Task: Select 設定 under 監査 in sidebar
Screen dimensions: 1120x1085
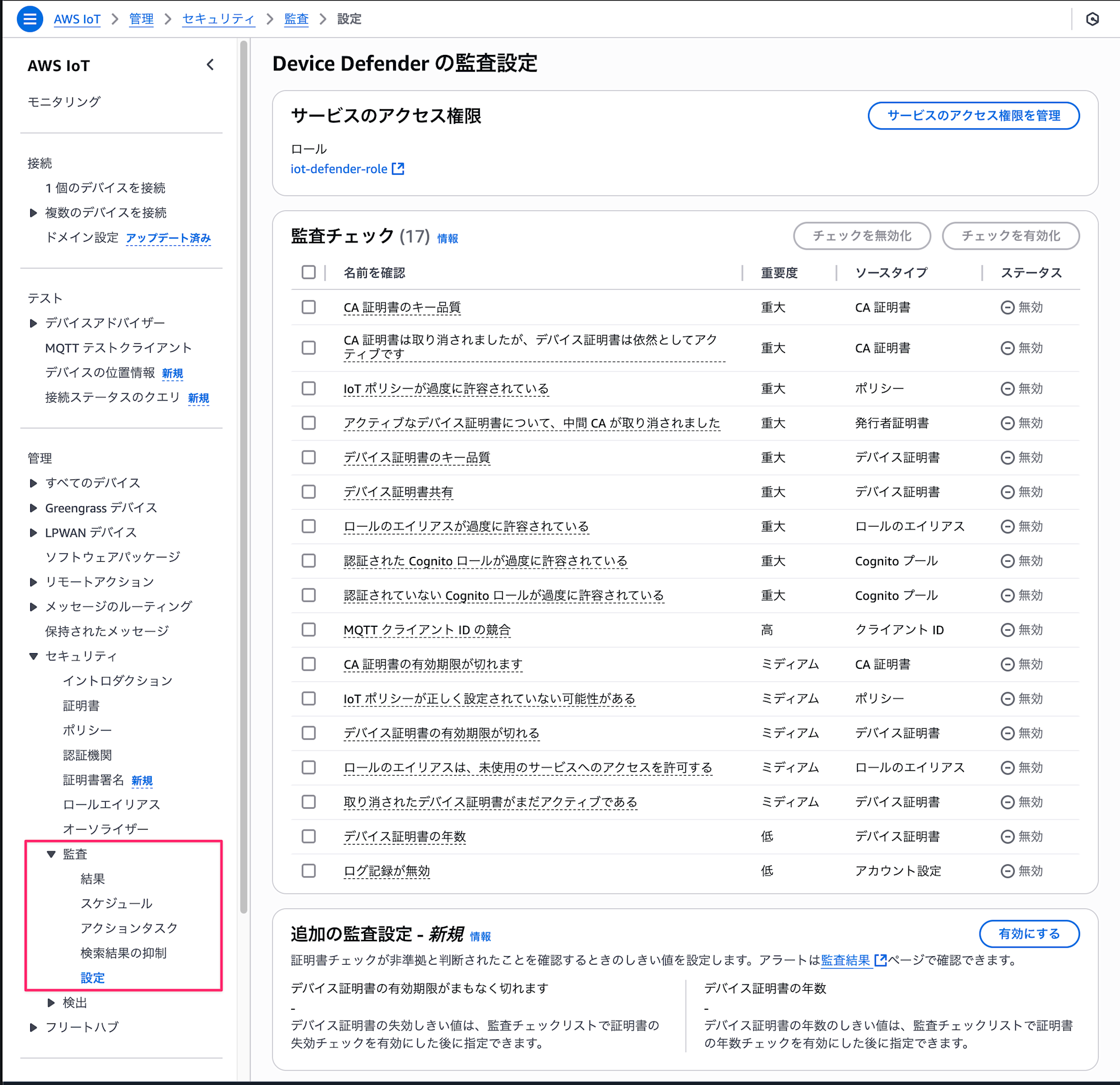Action: (x=92, y=977)
